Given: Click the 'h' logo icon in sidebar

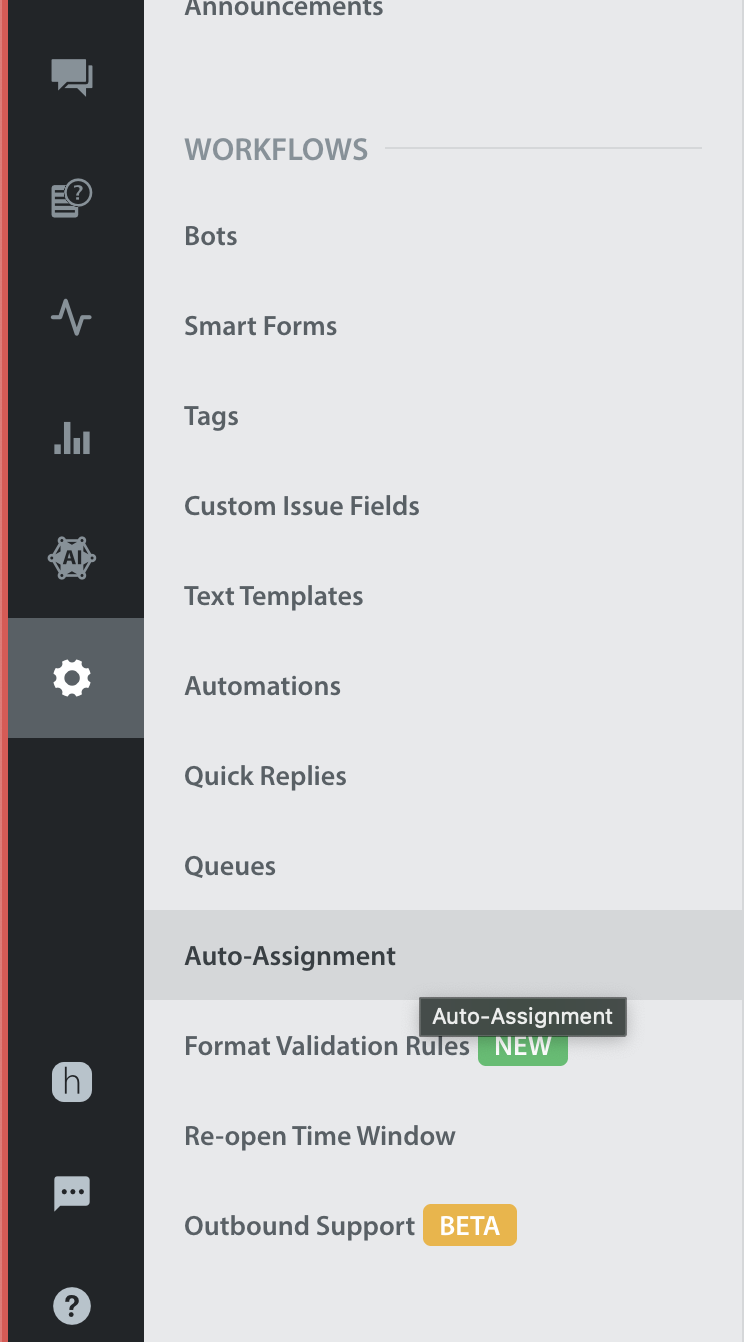Looking at the screenshot, I should coord(72,1082).
